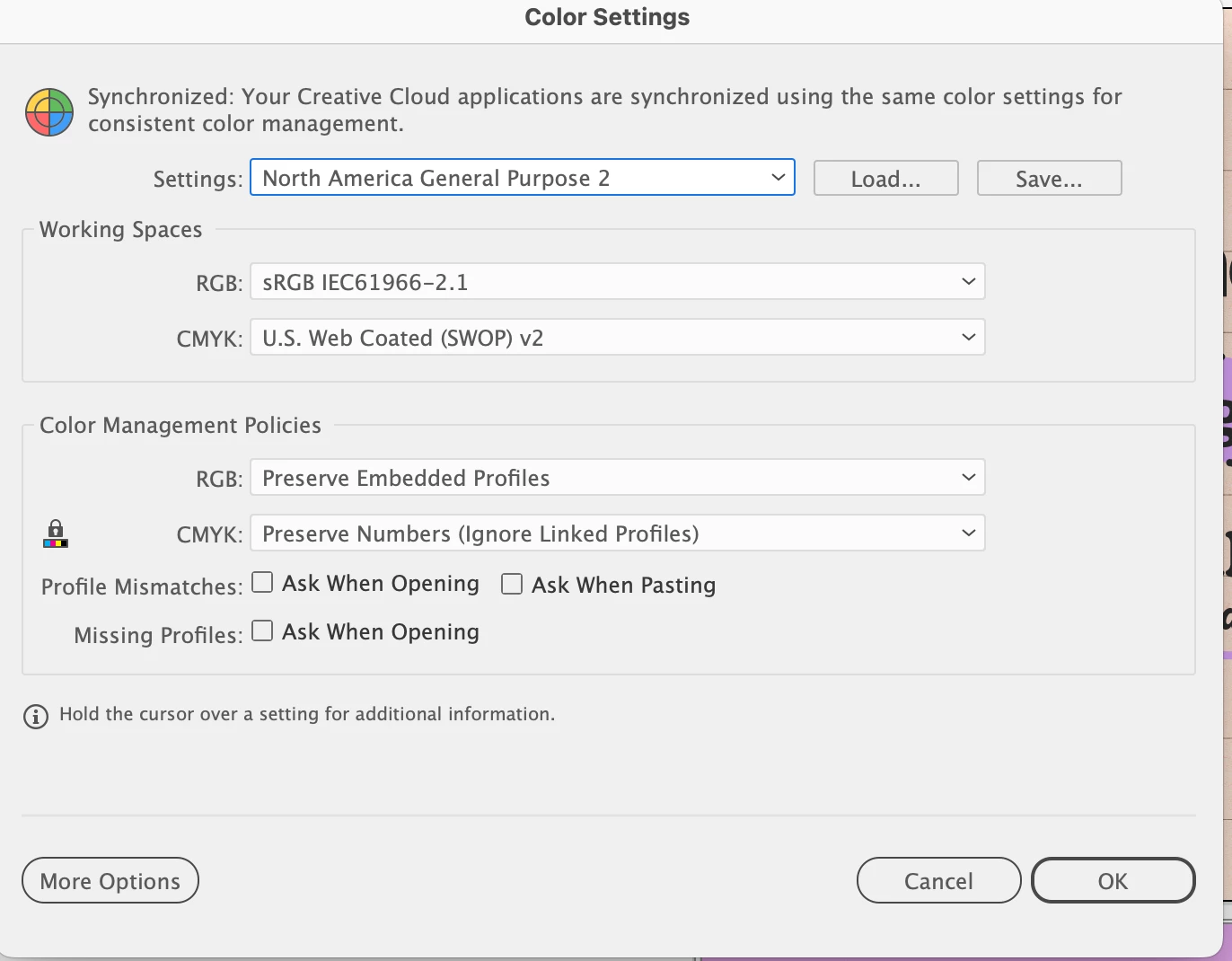Open the RGB Preserve Embedded Profiles dropdown

click(618, 477)
